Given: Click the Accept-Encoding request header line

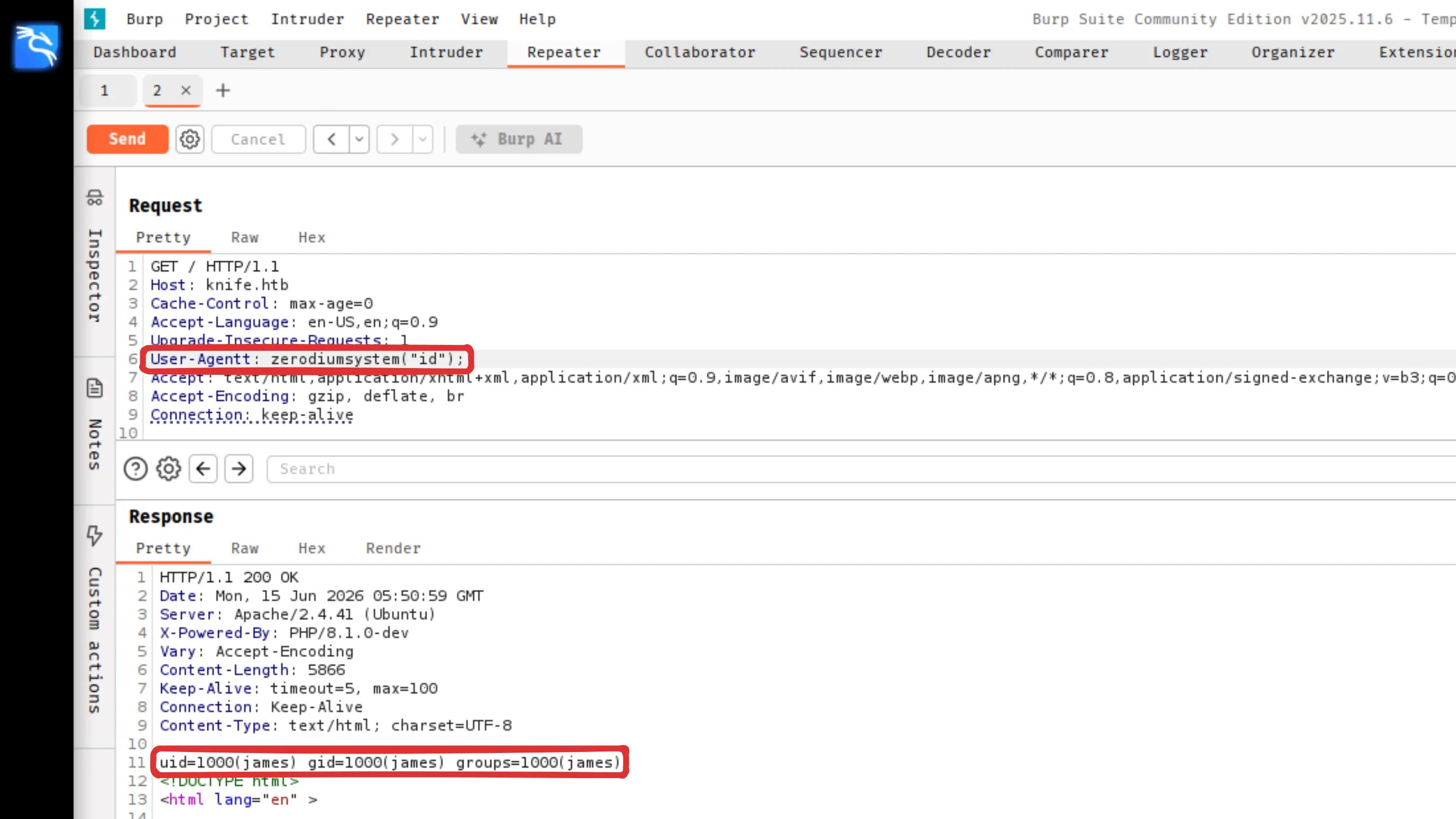Looking at the screenshot, I should pyautogui.click(x=307, y=397).
